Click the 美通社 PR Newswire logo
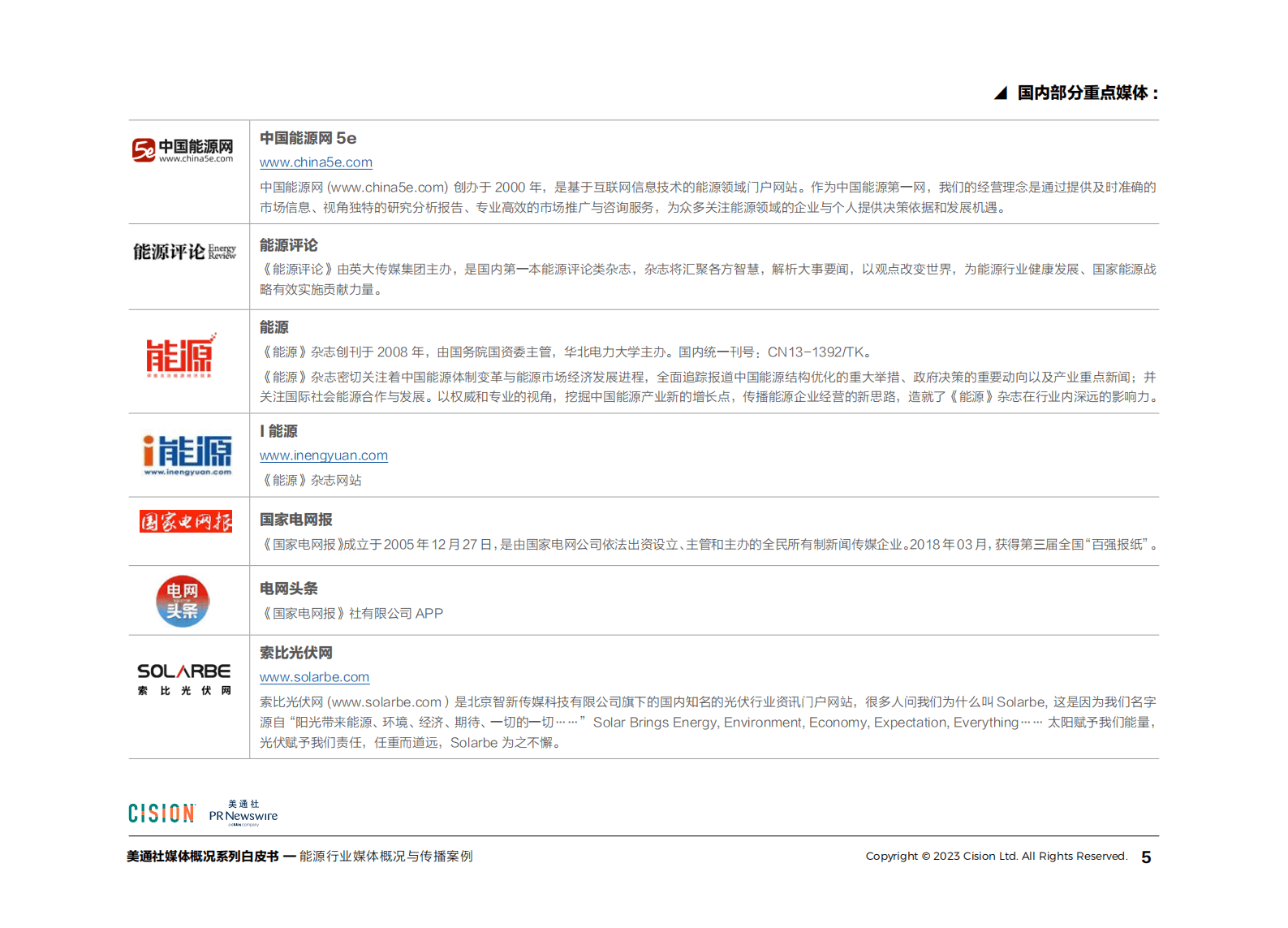This screenshot has width=1288, height=928. click(243, 813)
